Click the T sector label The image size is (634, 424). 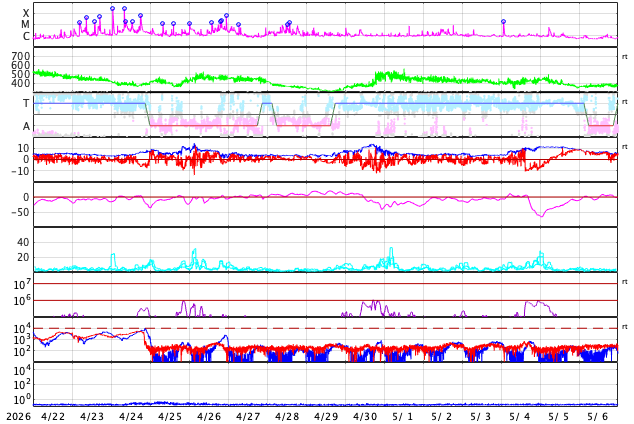pos(26,103)
